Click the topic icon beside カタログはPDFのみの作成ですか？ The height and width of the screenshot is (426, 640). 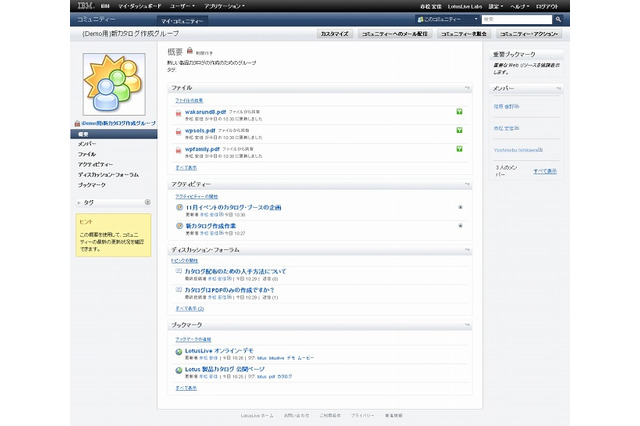click(x=178, y=290)
